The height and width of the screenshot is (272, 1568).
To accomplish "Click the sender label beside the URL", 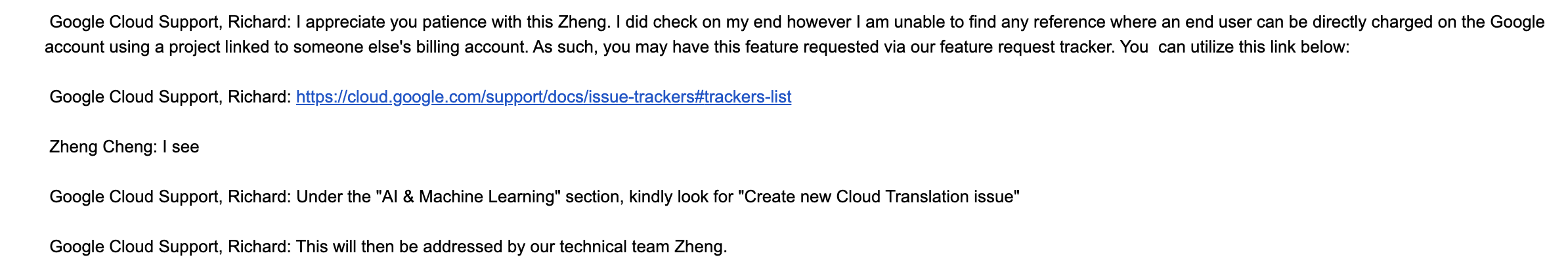I will 169,97.
